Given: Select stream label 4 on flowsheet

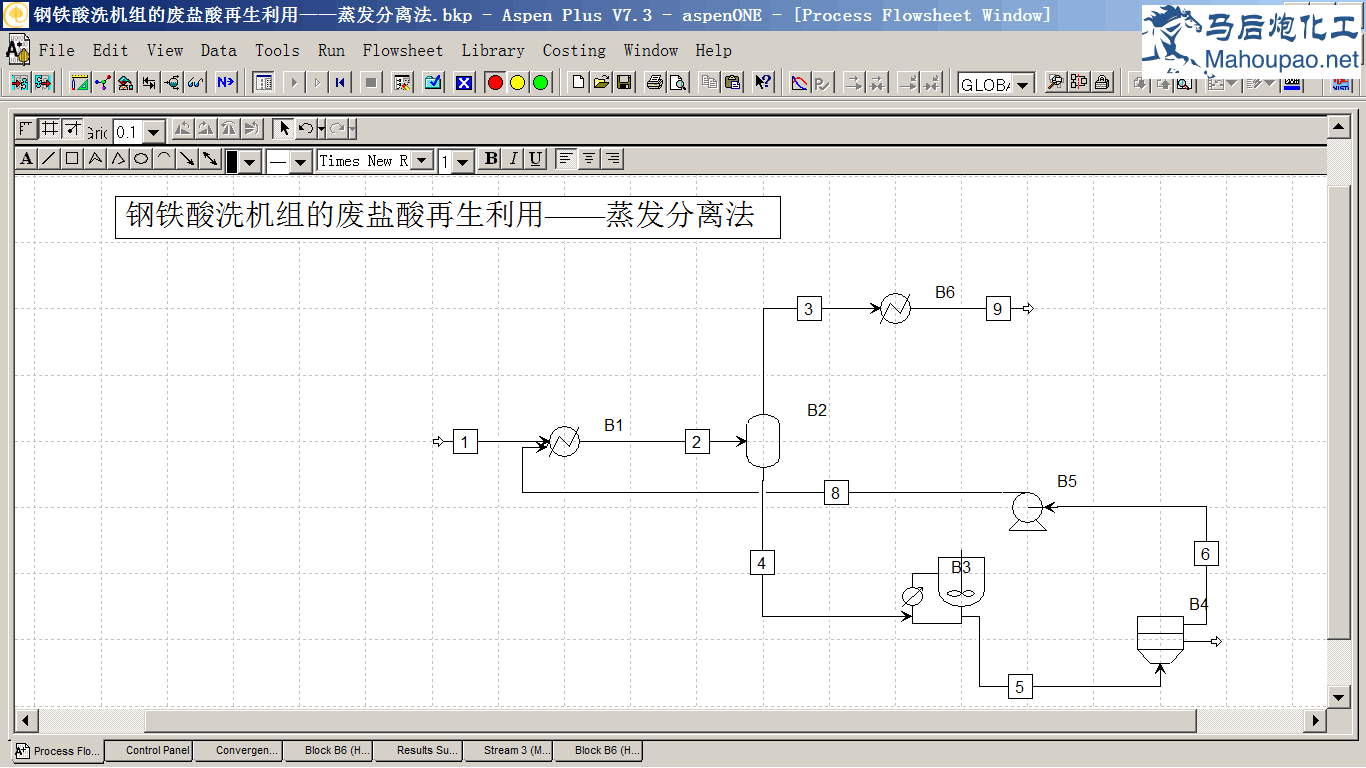Looking at the screenshot, I should (x=762, y=563).
